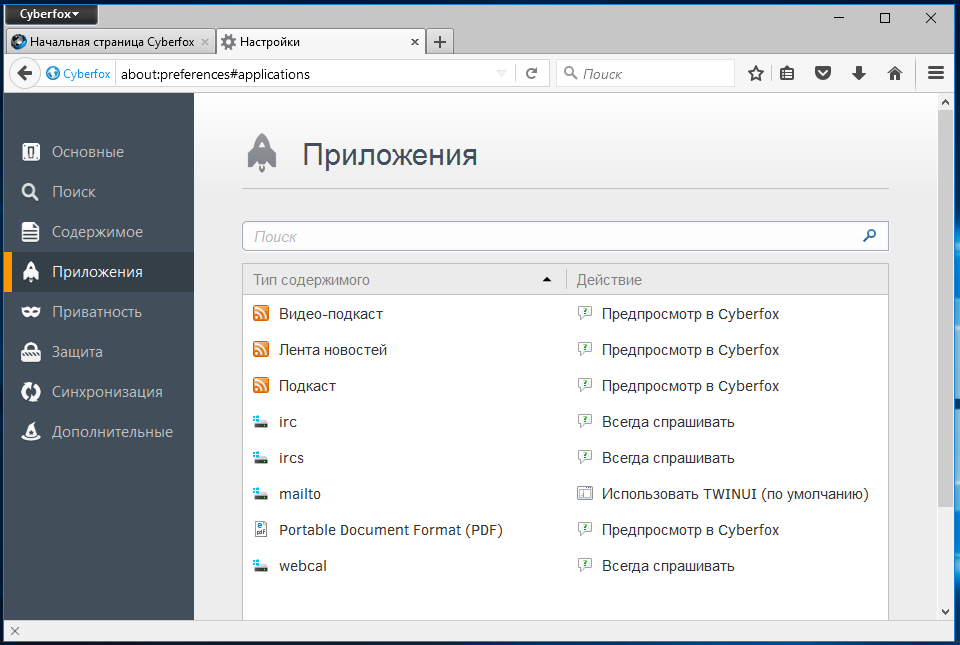Open a new tab with plus button
960x645 pixels.
coord(440,42)
